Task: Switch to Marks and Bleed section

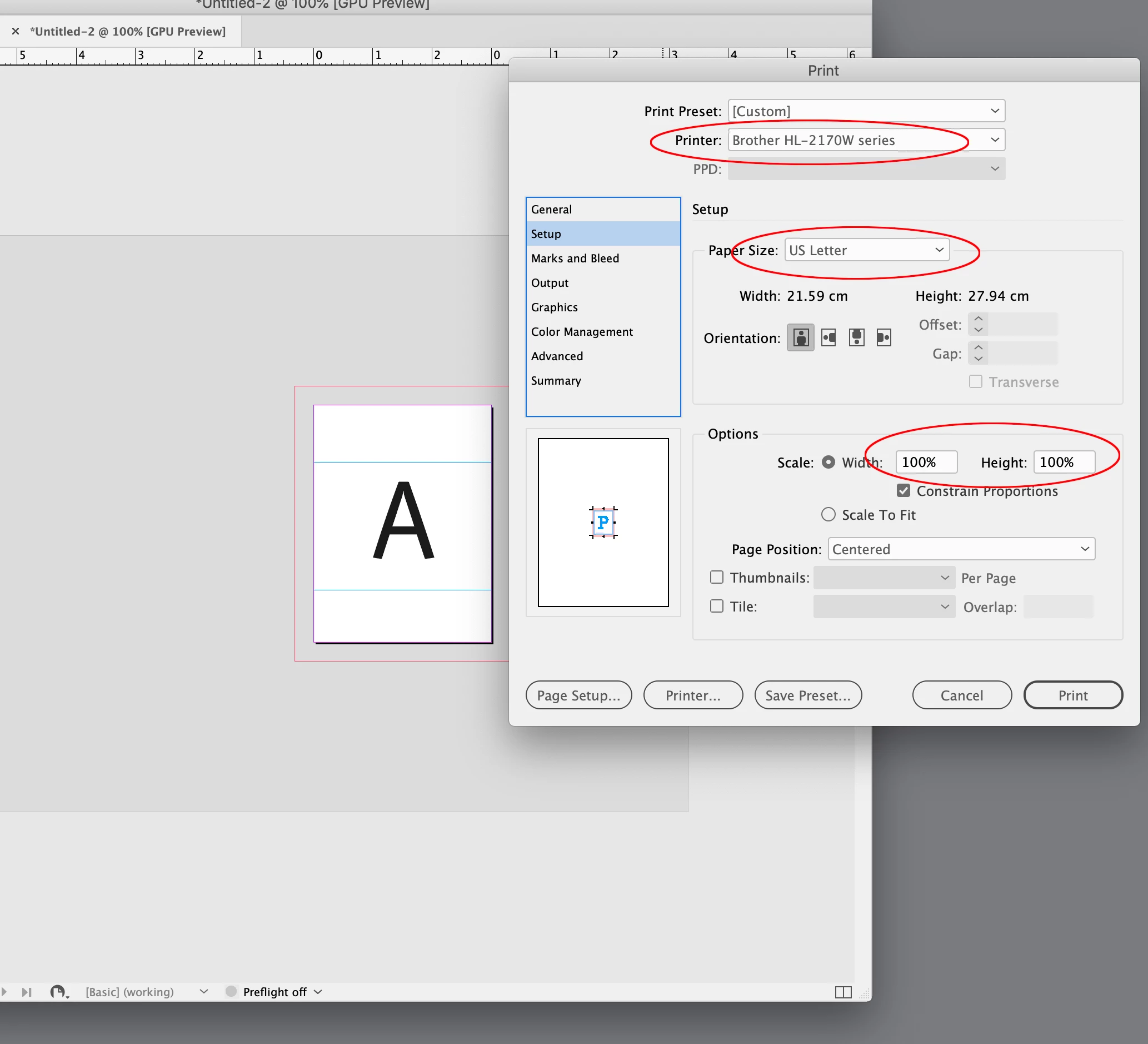Action: [x=575, y=258]
